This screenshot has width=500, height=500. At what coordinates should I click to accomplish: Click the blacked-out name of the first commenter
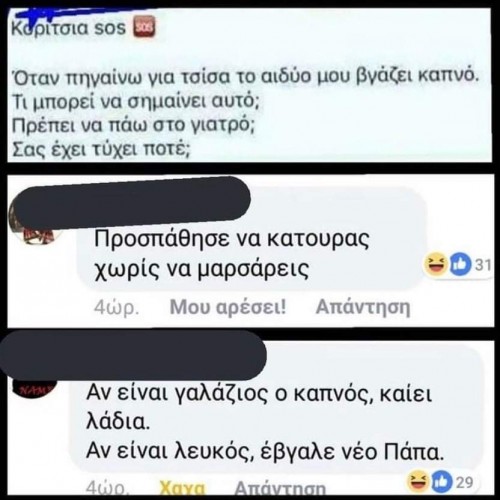tap(131, 199)
